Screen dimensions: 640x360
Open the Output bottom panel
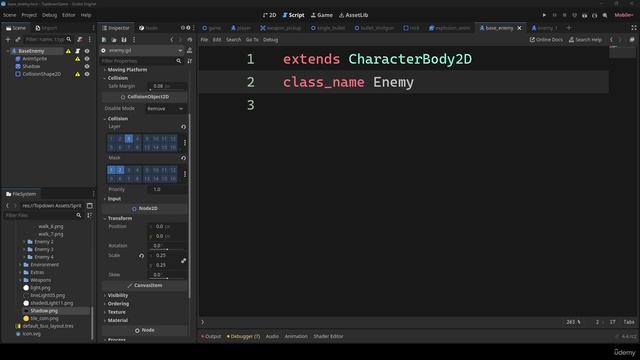coord(211,336)
